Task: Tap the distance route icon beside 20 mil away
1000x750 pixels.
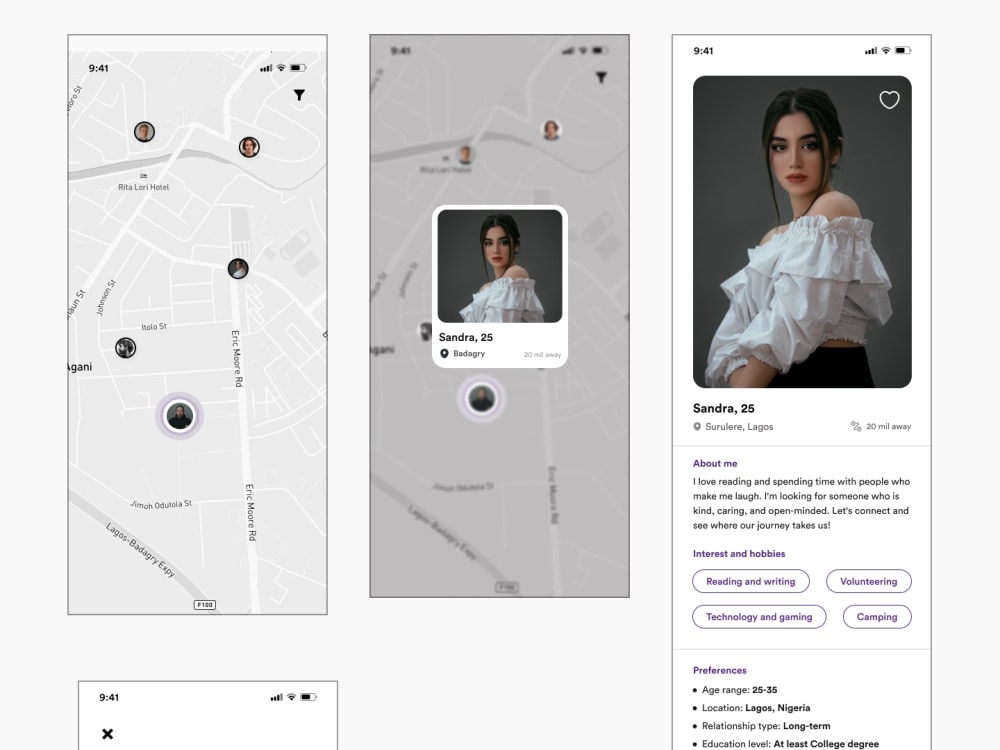Action: click(x=856, y=426)
